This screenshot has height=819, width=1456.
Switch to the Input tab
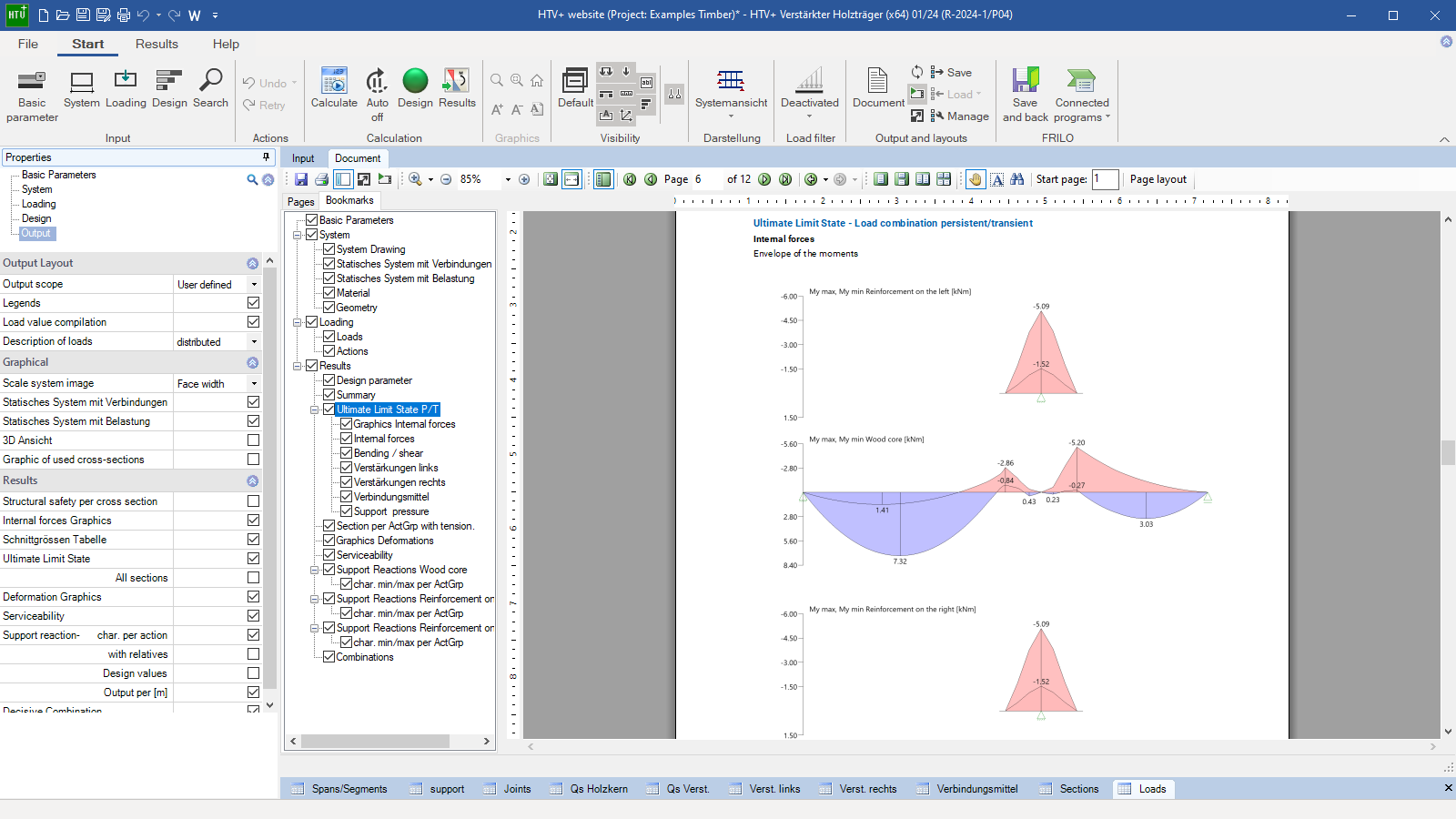pyautogui.click(x=303, y=158)
